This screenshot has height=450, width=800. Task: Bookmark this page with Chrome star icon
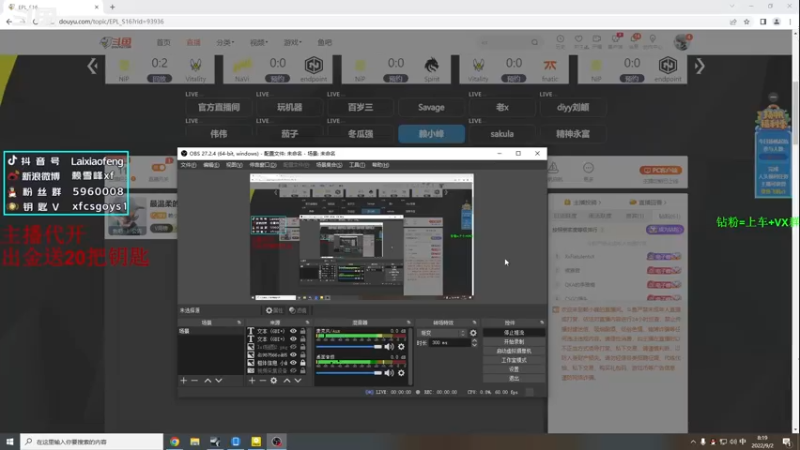click(747, 21)
